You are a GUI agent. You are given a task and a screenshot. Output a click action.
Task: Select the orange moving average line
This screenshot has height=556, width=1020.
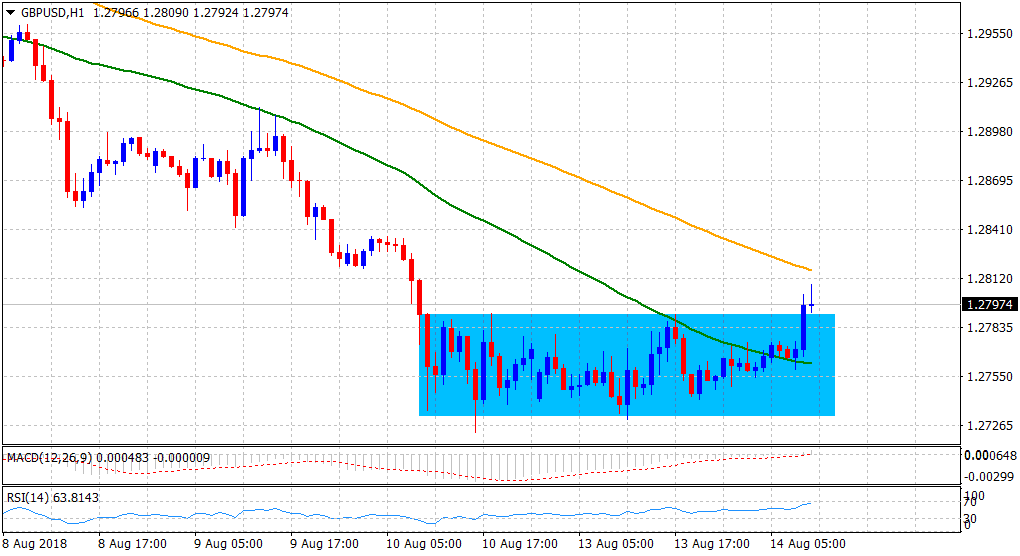(500, 148)
